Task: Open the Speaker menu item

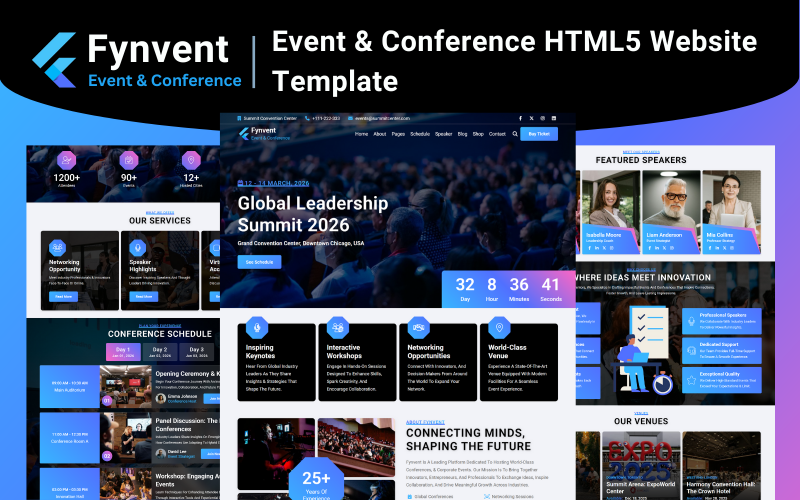Action: (443, 134)
